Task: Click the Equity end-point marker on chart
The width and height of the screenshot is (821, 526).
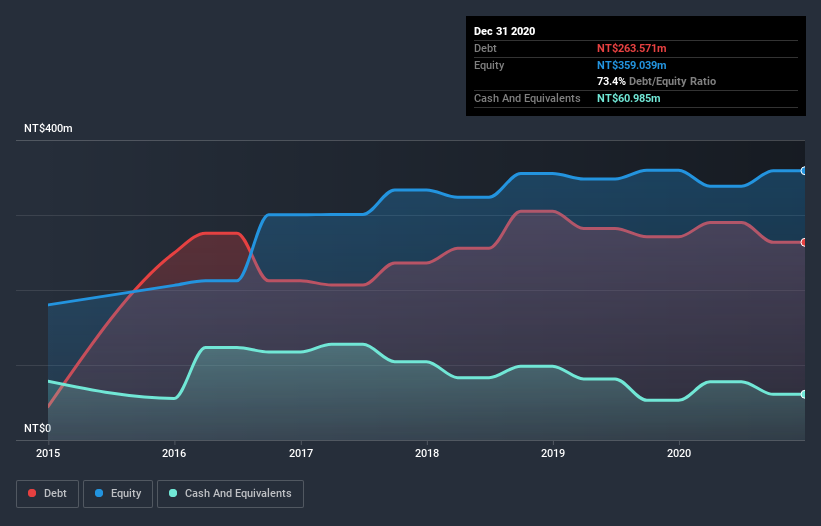Action: pos(804,171)
